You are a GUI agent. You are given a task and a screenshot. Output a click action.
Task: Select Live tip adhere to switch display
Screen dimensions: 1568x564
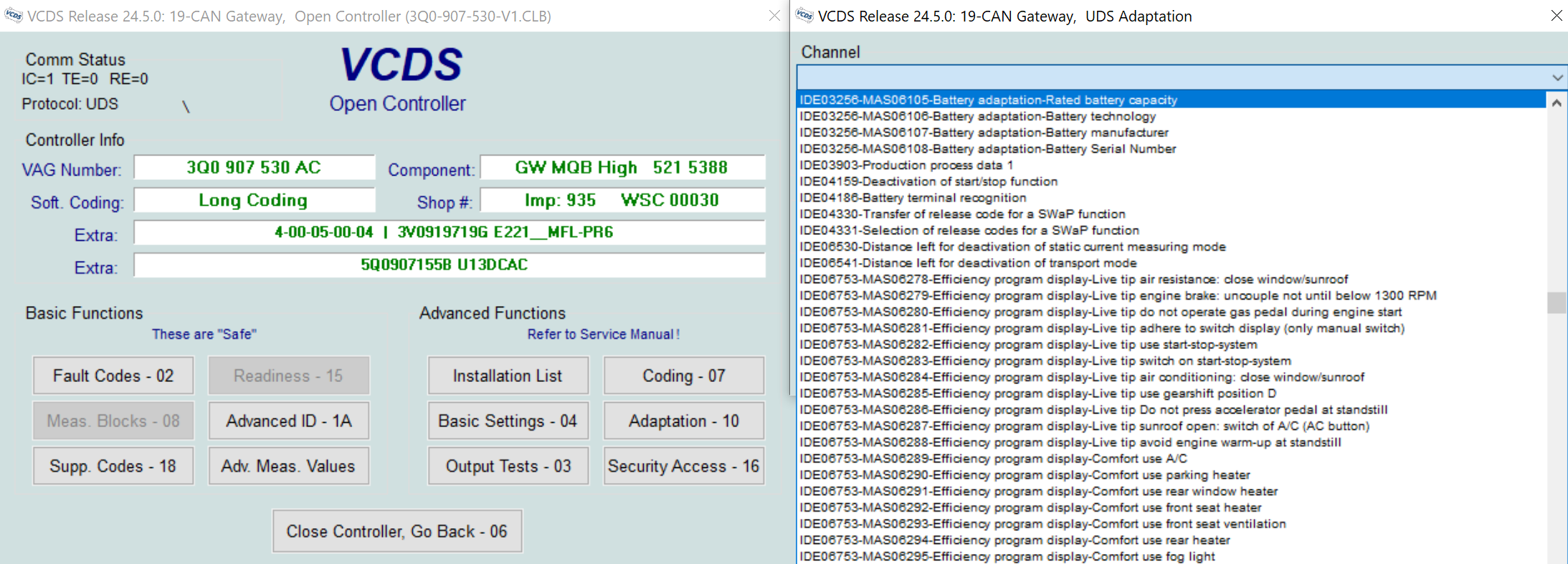tap(1172, 328)
